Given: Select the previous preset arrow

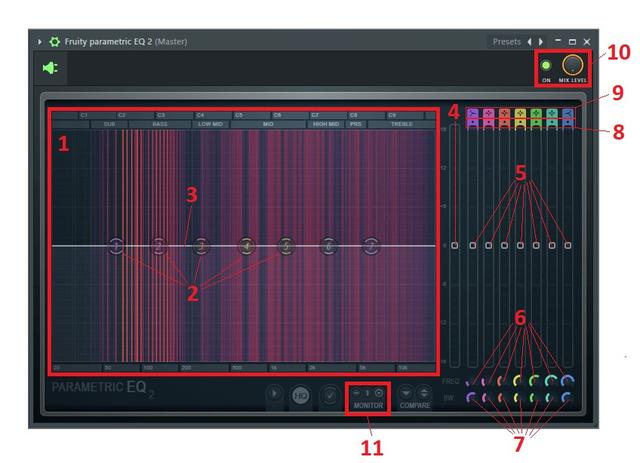Looking at the screenshot, I should pyautogui.click(x=529, y=42).
